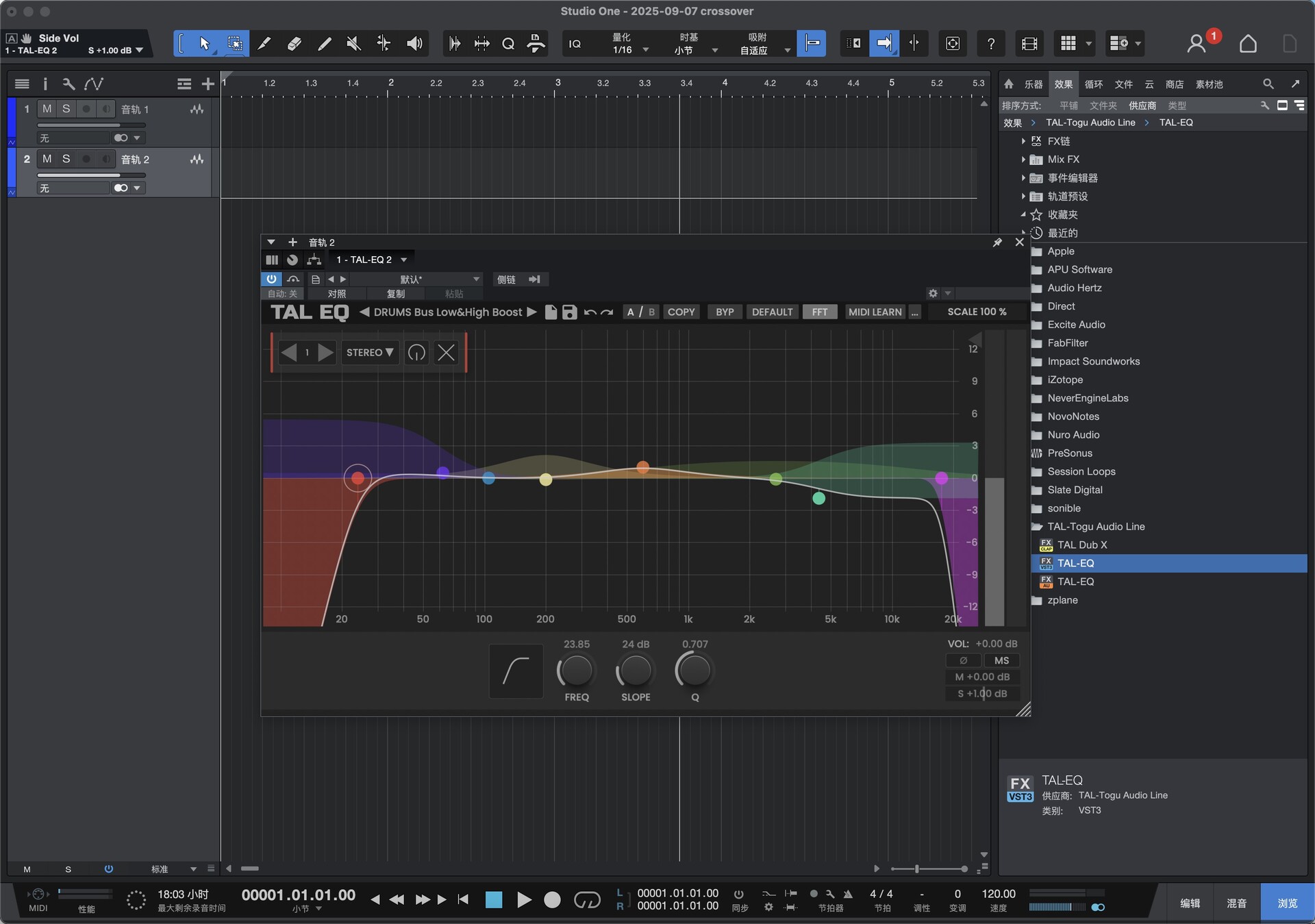Go to the Start page home icon
This screenshot has width=1315, height=924.
pyautogui.click(x=1248, y=44)
